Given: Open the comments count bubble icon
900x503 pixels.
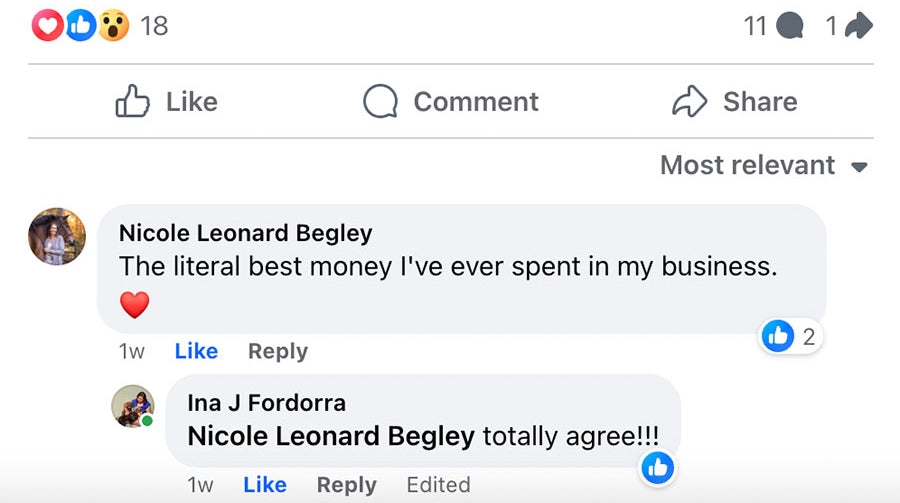Looking at the screenshot, I should (x=789, y=26).
